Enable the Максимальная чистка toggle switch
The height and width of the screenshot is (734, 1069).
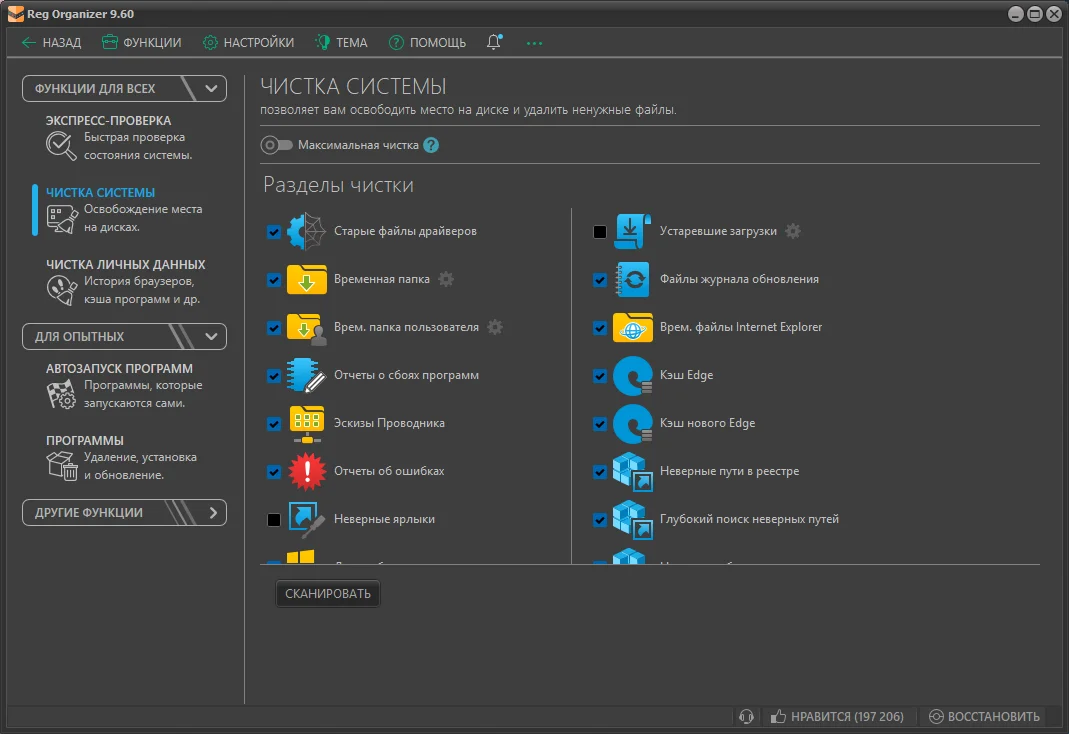tap(276, 145)
